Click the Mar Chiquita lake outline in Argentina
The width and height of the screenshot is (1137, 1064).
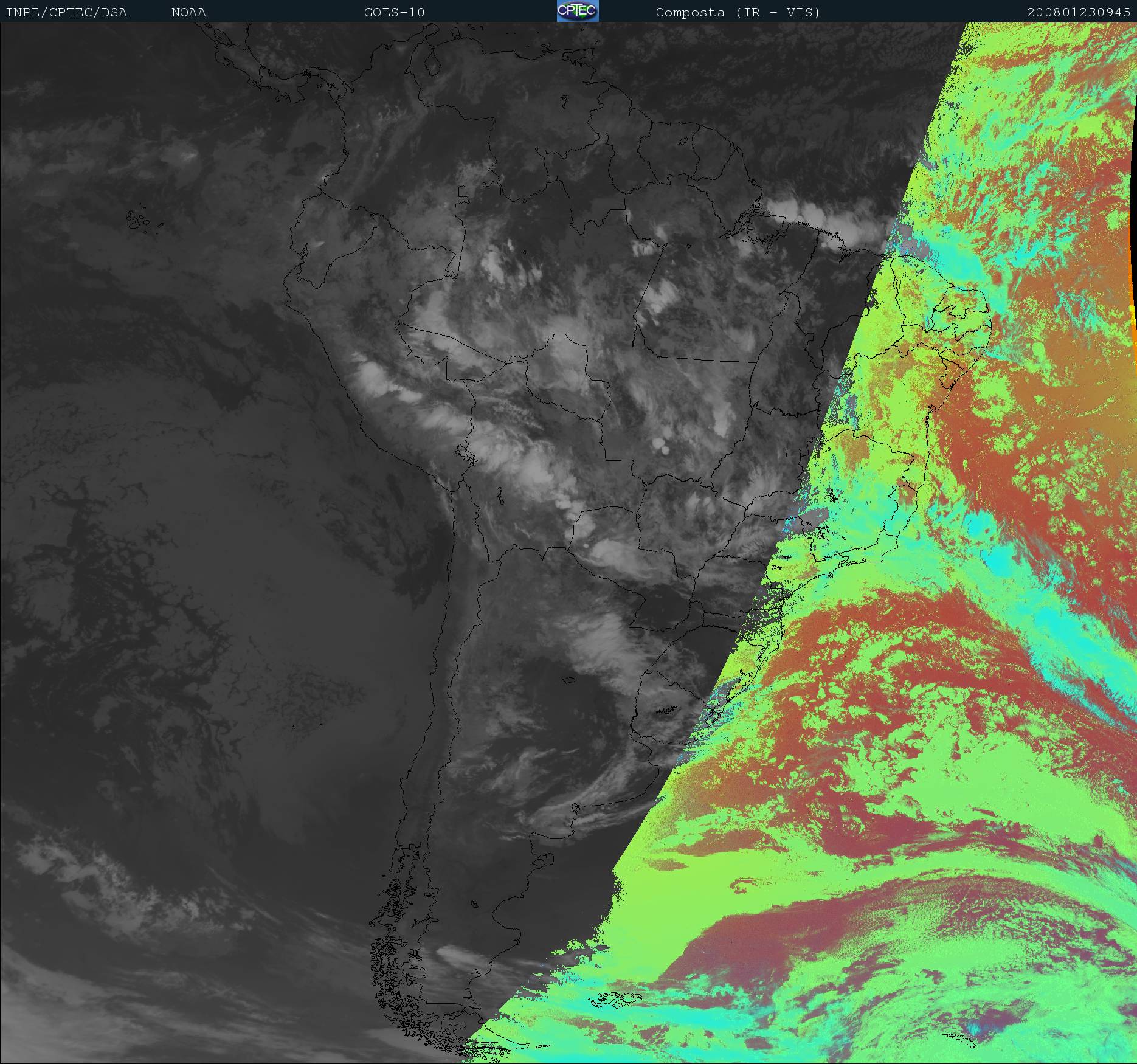(568, 680)
